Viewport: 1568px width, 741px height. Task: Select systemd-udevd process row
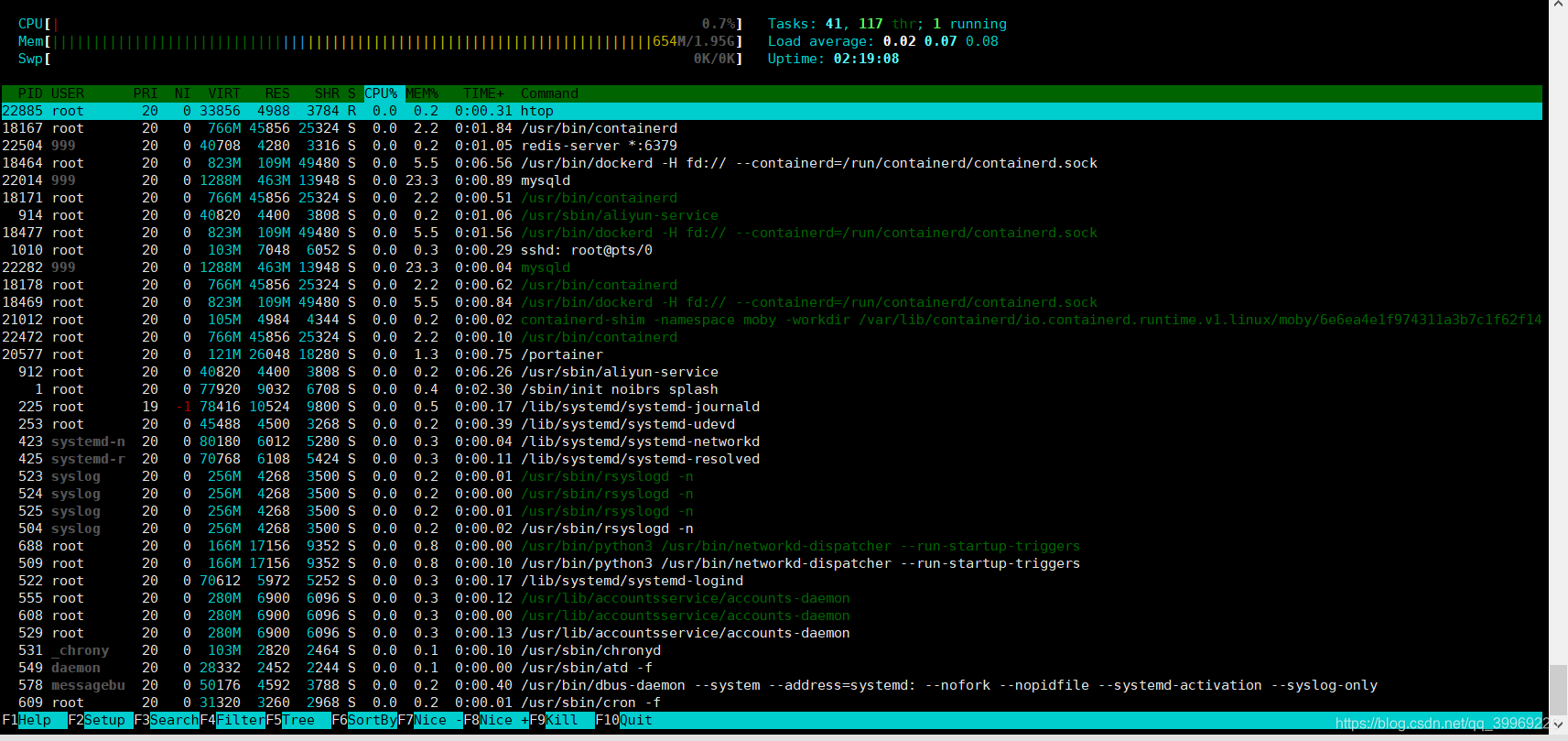tap(772, 424)
